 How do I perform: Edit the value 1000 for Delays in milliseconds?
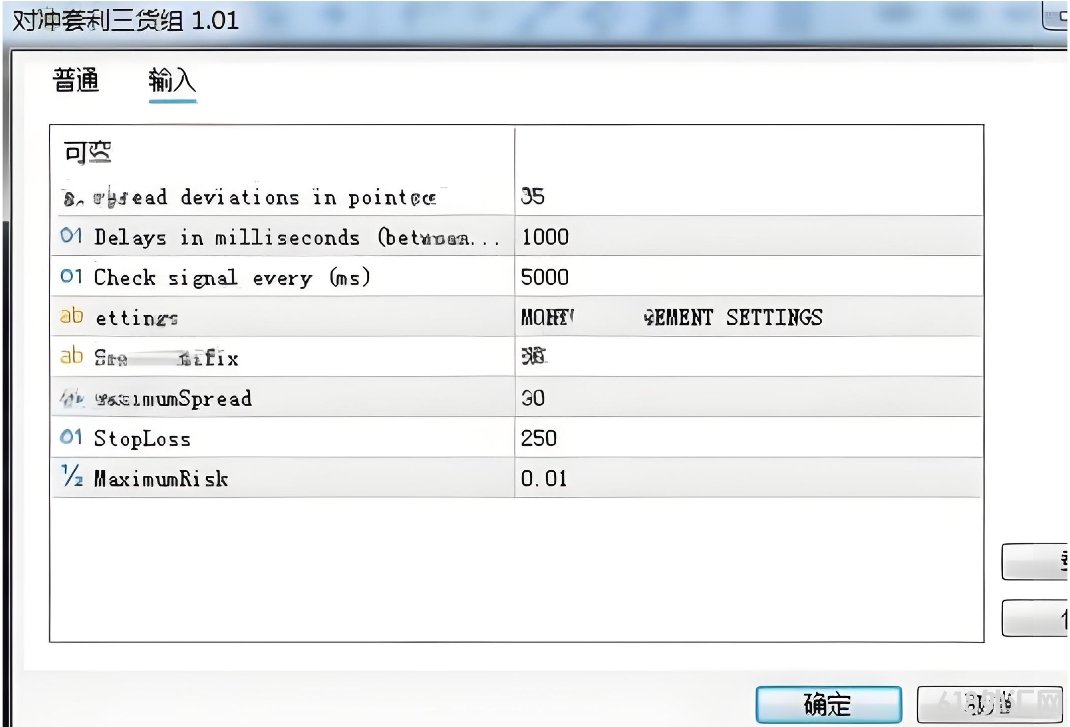click(x=749, y=236)
